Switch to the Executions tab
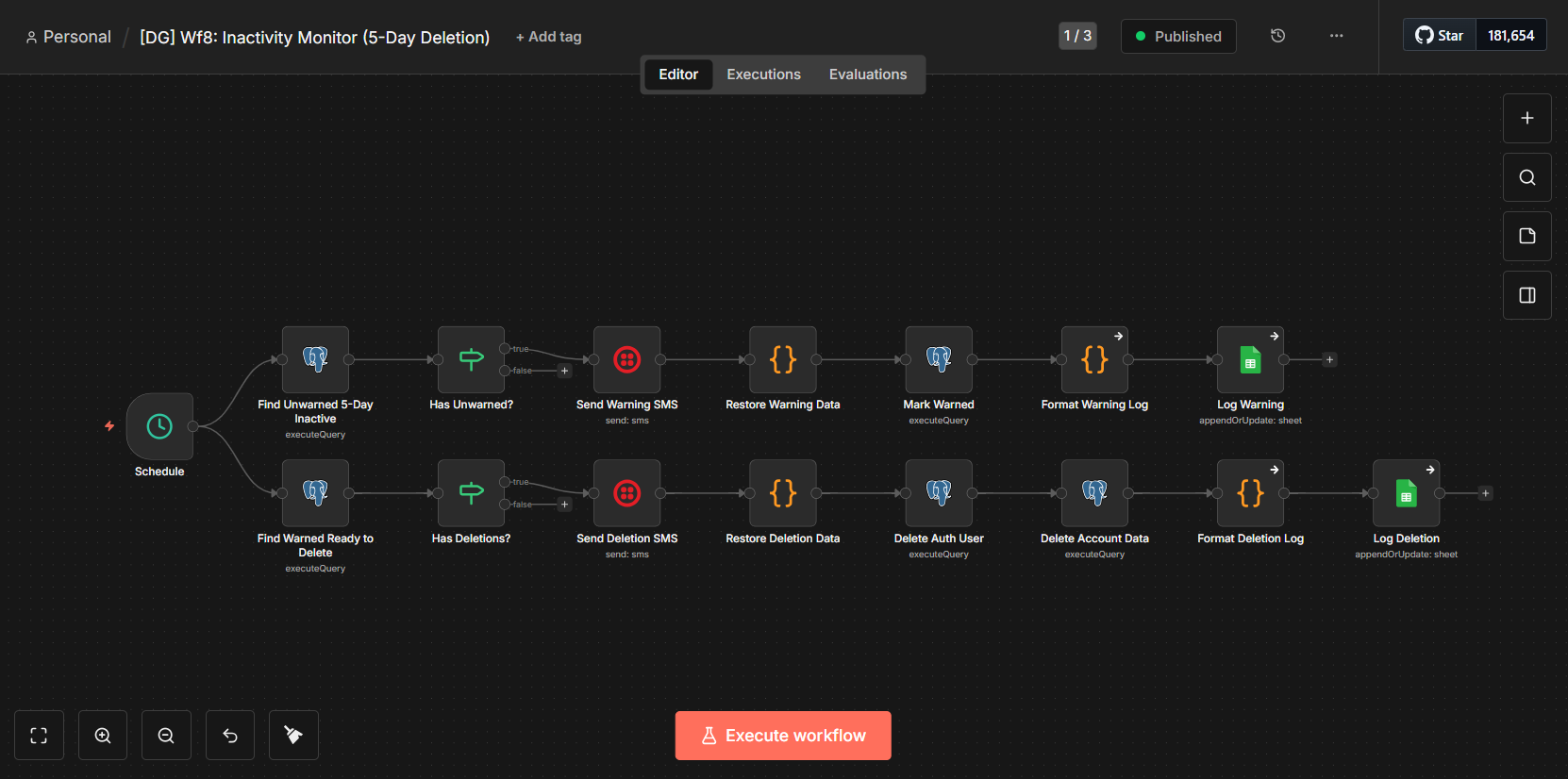The height and width of the screenshot is (779, 1568). tap(763, 75)
